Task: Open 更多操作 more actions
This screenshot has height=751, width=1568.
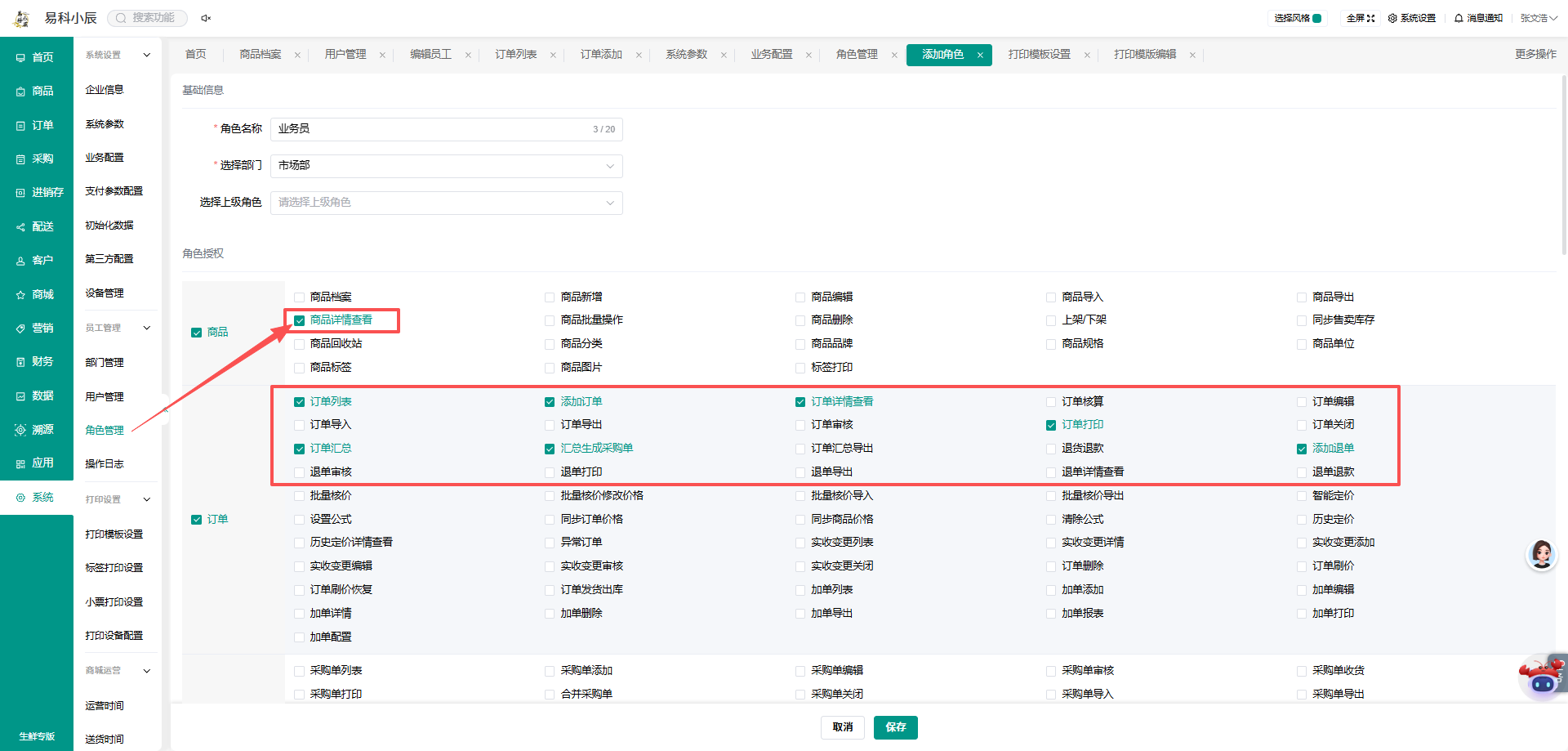Action: (x=1535, y=55)
